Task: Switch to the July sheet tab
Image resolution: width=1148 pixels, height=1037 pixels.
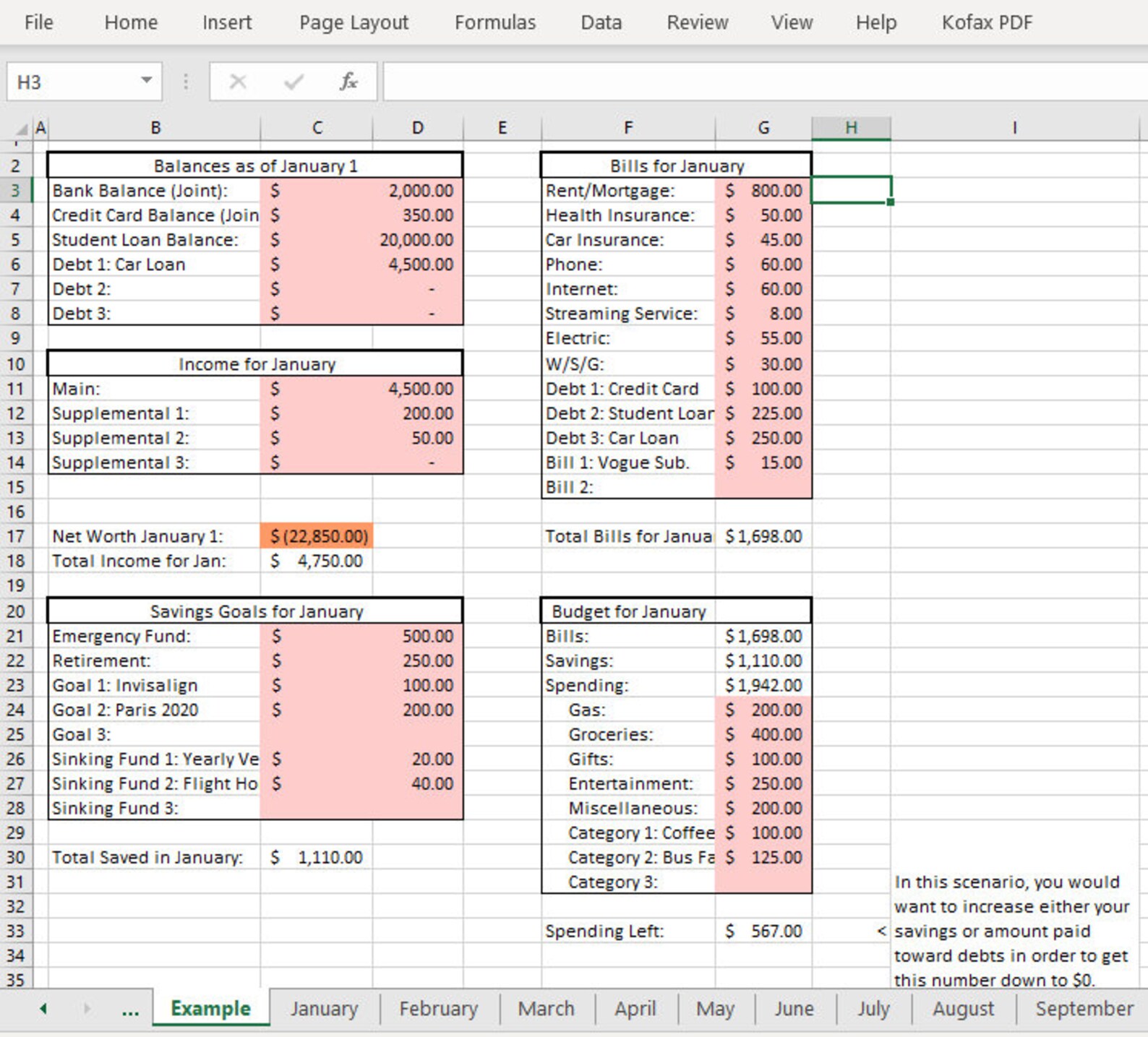Action: (x=873, y=1008)
